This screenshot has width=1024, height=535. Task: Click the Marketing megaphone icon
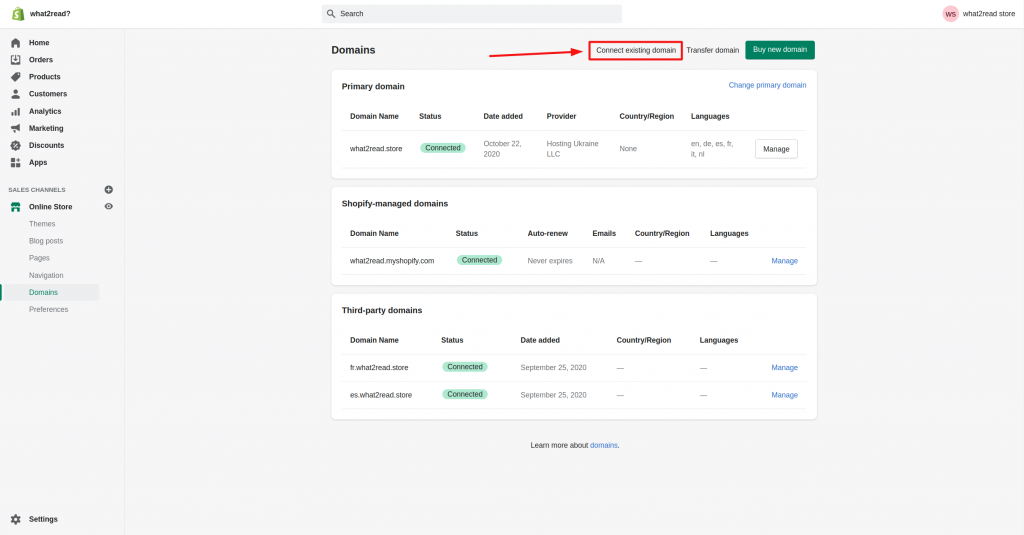[16, 128]
